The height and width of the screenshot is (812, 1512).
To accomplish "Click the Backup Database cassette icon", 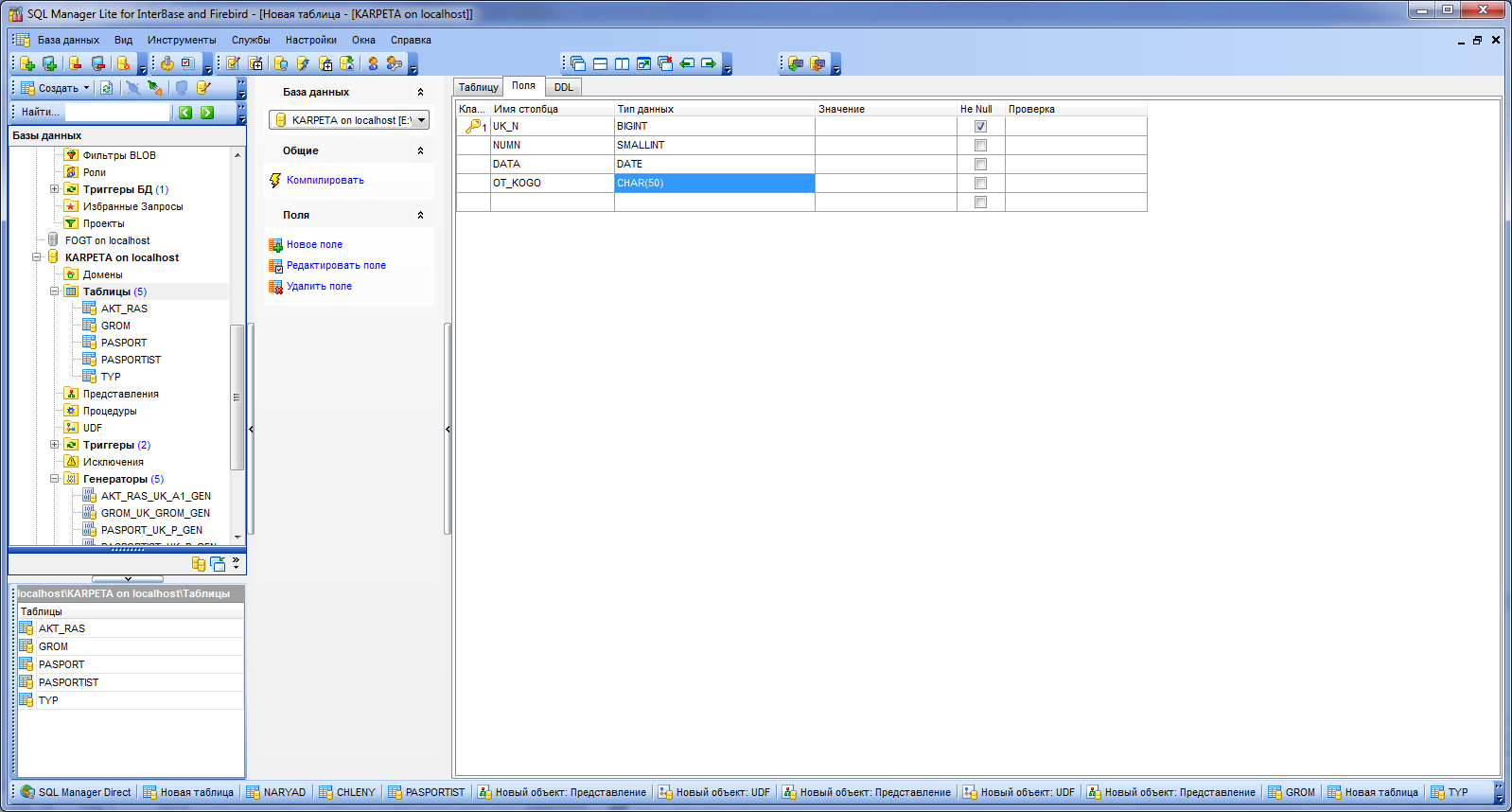I will click(x=796, y=63).
